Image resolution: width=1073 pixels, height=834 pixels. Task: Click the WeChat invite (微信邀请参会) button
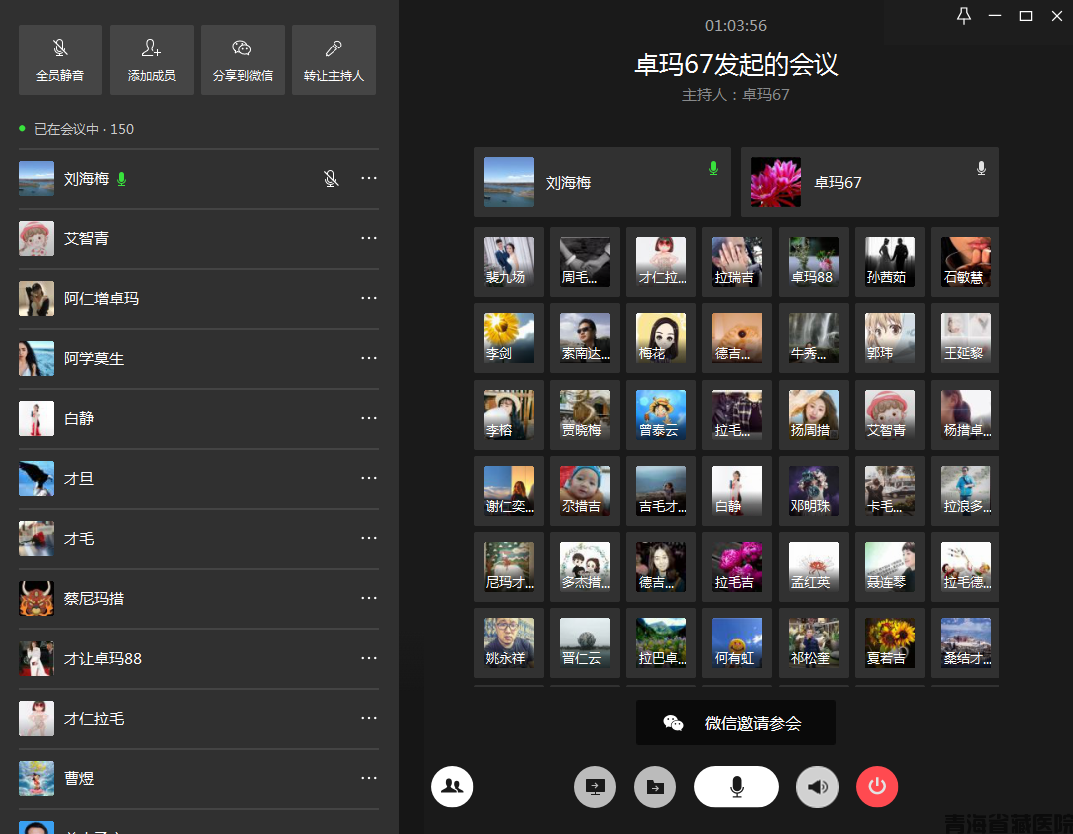(x=735, y=723)
